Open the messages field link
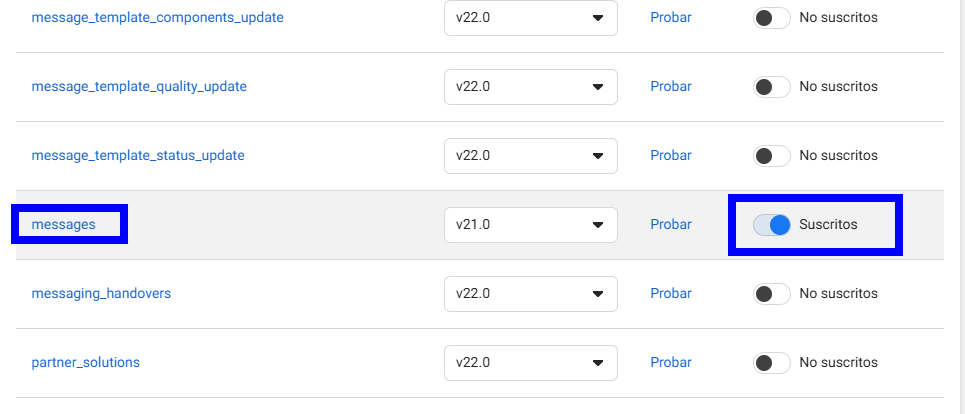 [64, 225]
